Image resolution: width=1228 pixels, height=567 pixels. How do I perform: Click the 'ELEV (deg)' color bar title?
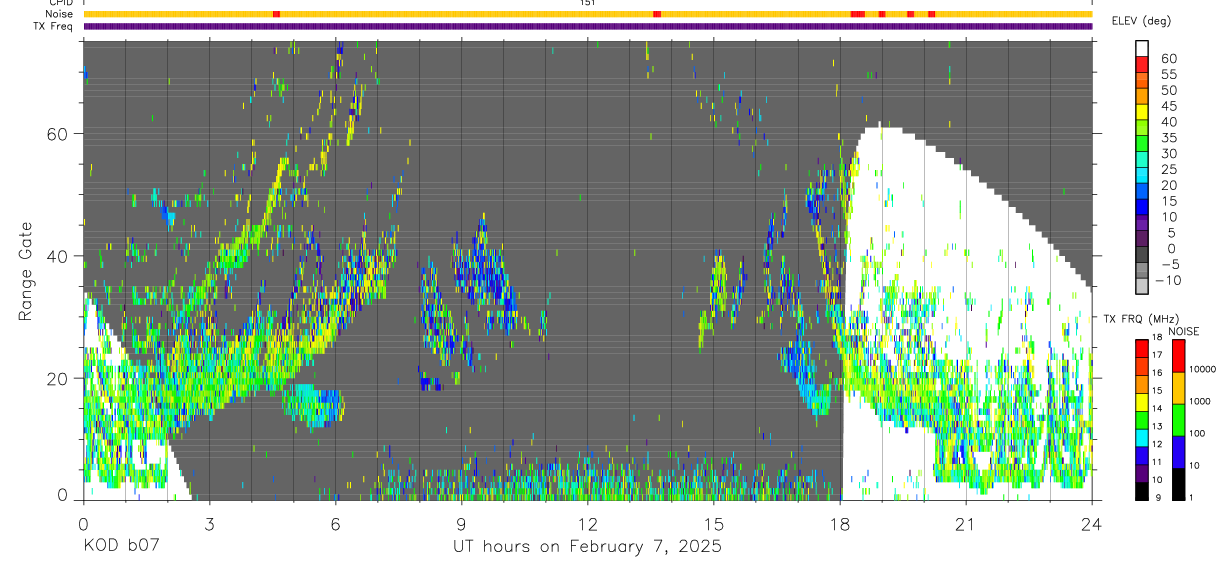click(1144, 20)
